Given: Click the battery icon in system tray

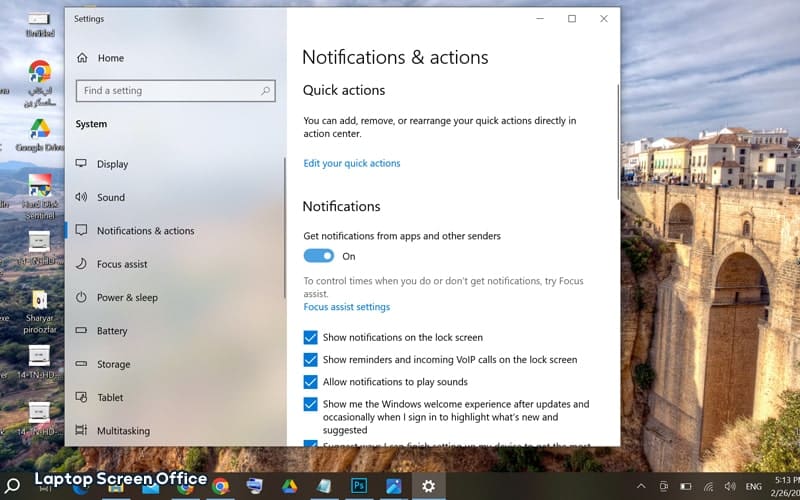Looking at the screenshot, I should coord(686,486).
